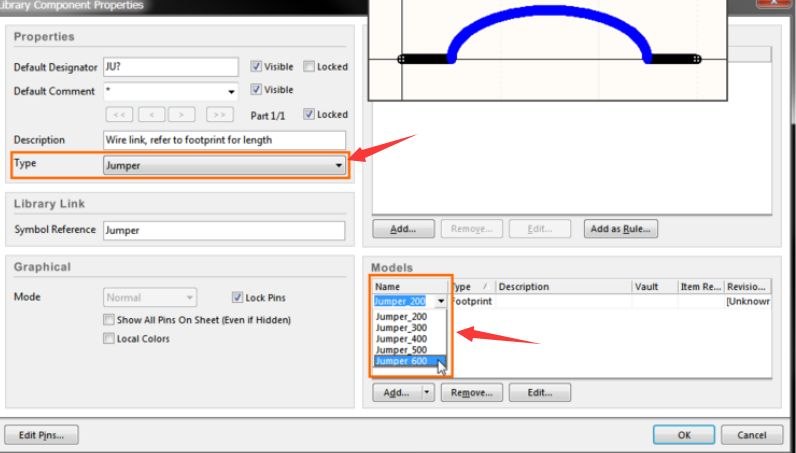This screenshot has width=796, height=453.
Task: Click the Description text field
Action: pos(224,140)
